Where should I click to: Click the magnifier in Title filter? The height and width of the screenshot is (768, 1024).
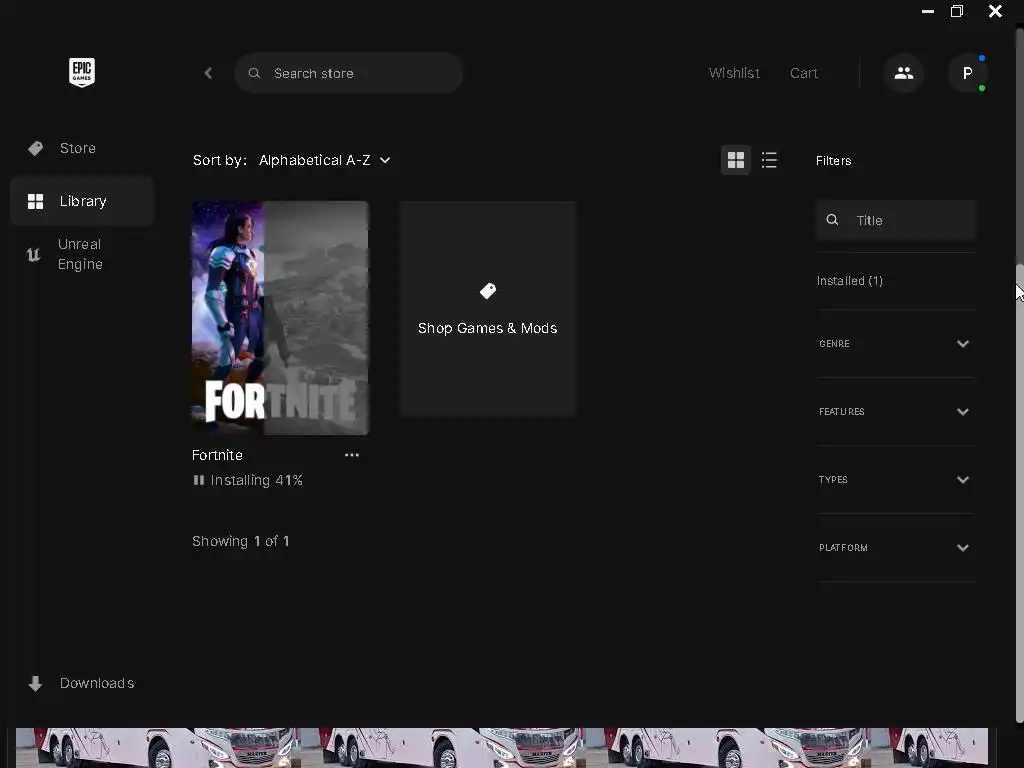pos(832,220)
